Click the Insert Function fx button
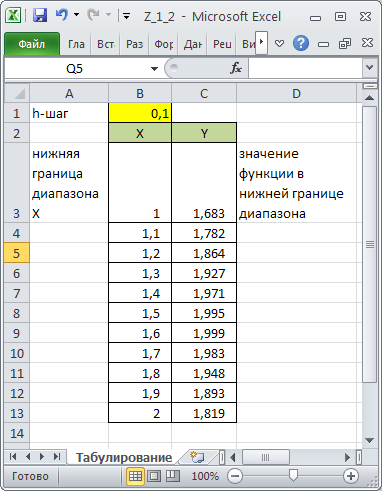Viewport: 382px width, 491px height. tap(236, 68)
